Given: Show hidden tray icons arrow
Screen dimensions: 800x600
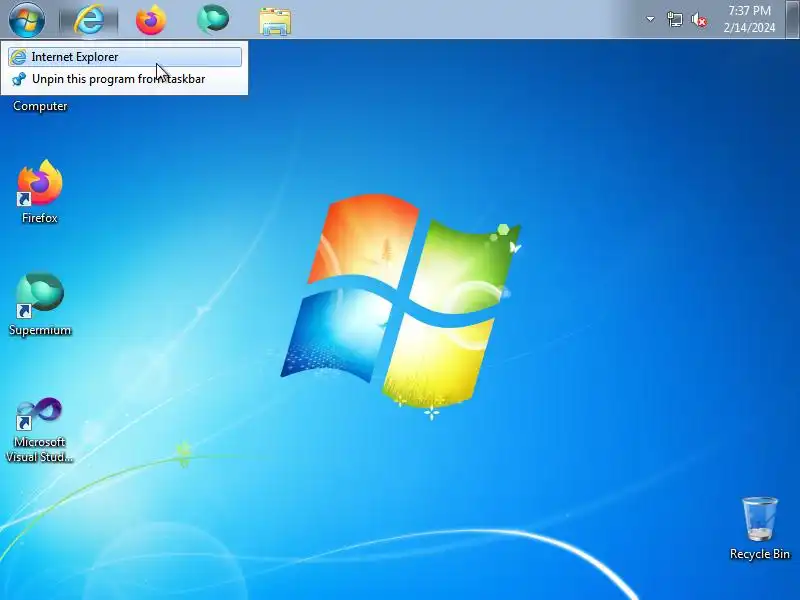Looking at the screenshot, I should (x=650, y=19).
